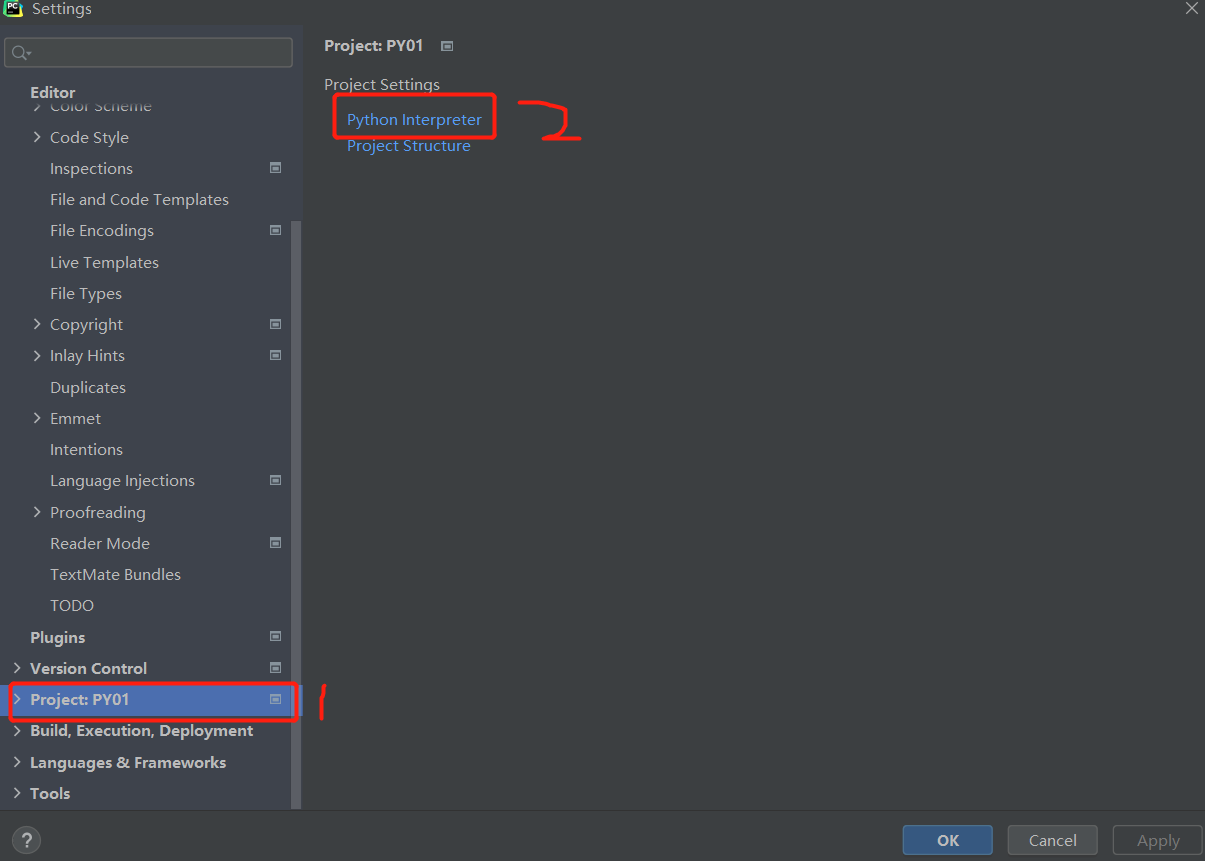Open the TODO settings page
This screenshot has width=1205, height=861.
coord(72,605)
